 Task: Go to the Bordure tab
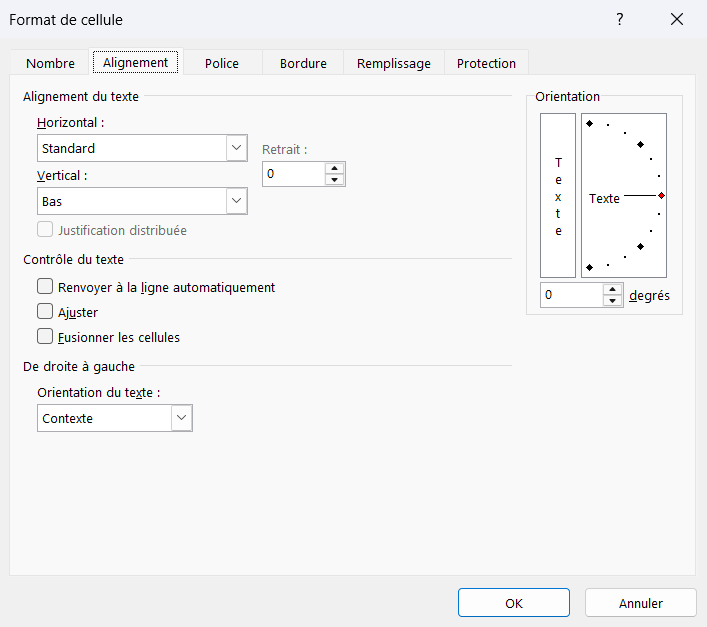[x=303, y=63]
